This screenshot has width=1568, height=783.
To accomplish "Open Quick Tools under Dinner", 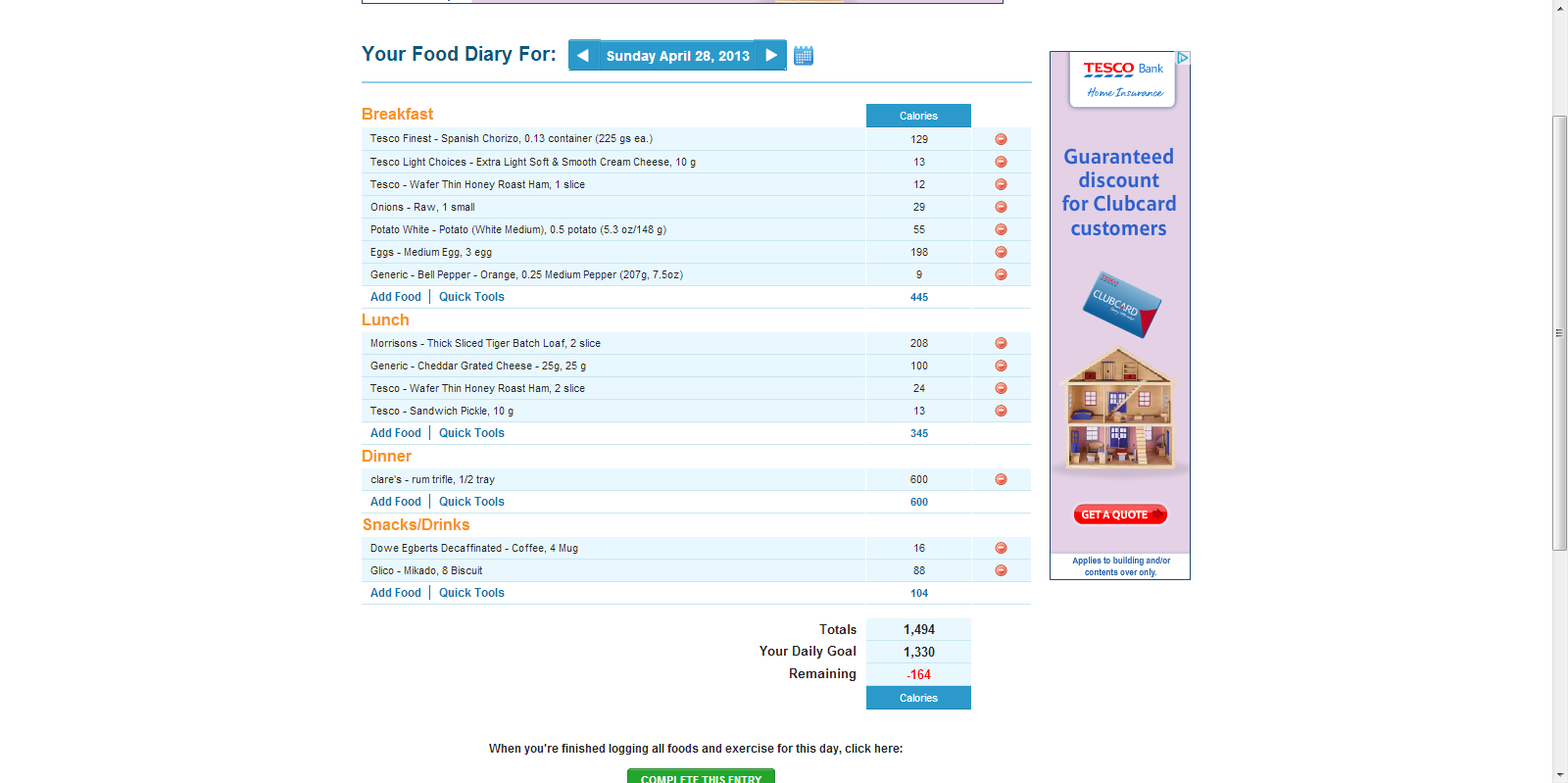I will tap(471, 502).
